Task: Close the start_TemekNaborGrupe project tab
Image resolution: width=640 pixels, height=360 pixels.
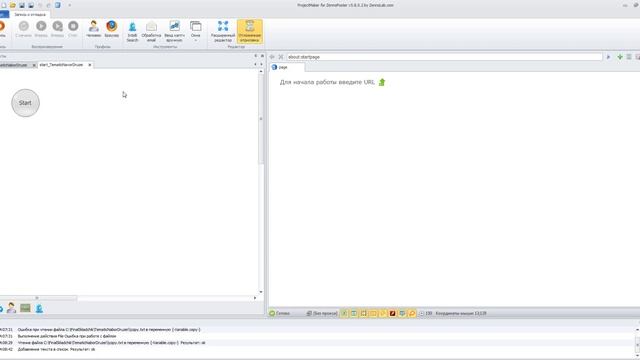Action: click(90, 65)
